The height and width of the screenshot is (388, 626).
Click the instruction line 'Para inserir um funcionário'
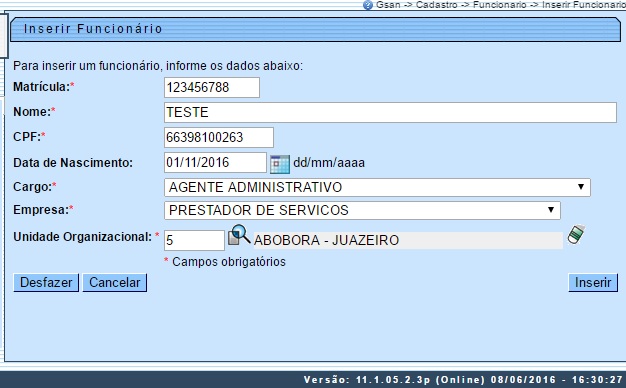coord(158,66)
